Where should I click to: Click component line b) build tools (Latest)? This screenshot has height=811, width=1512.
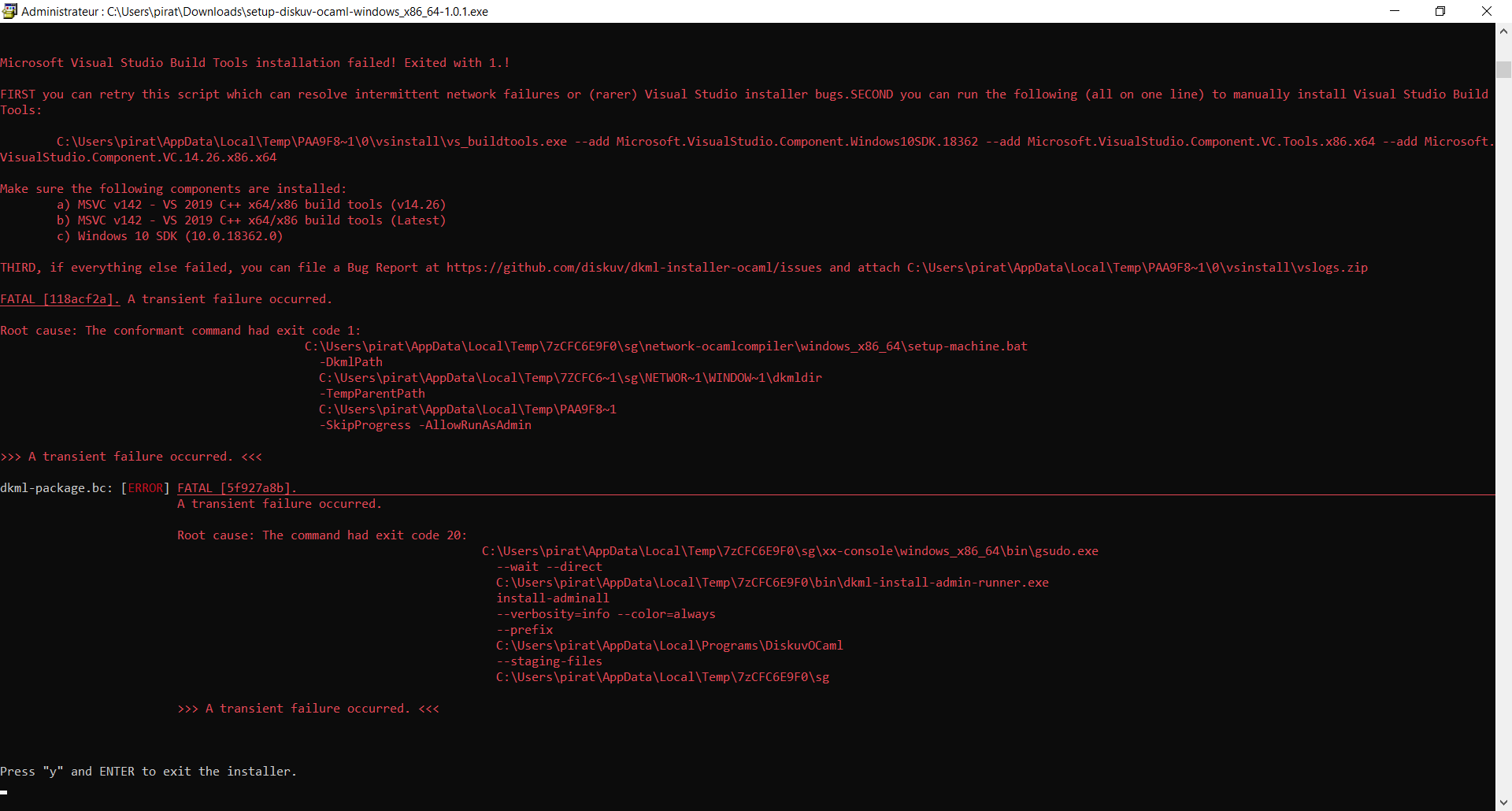coord(251,220)
